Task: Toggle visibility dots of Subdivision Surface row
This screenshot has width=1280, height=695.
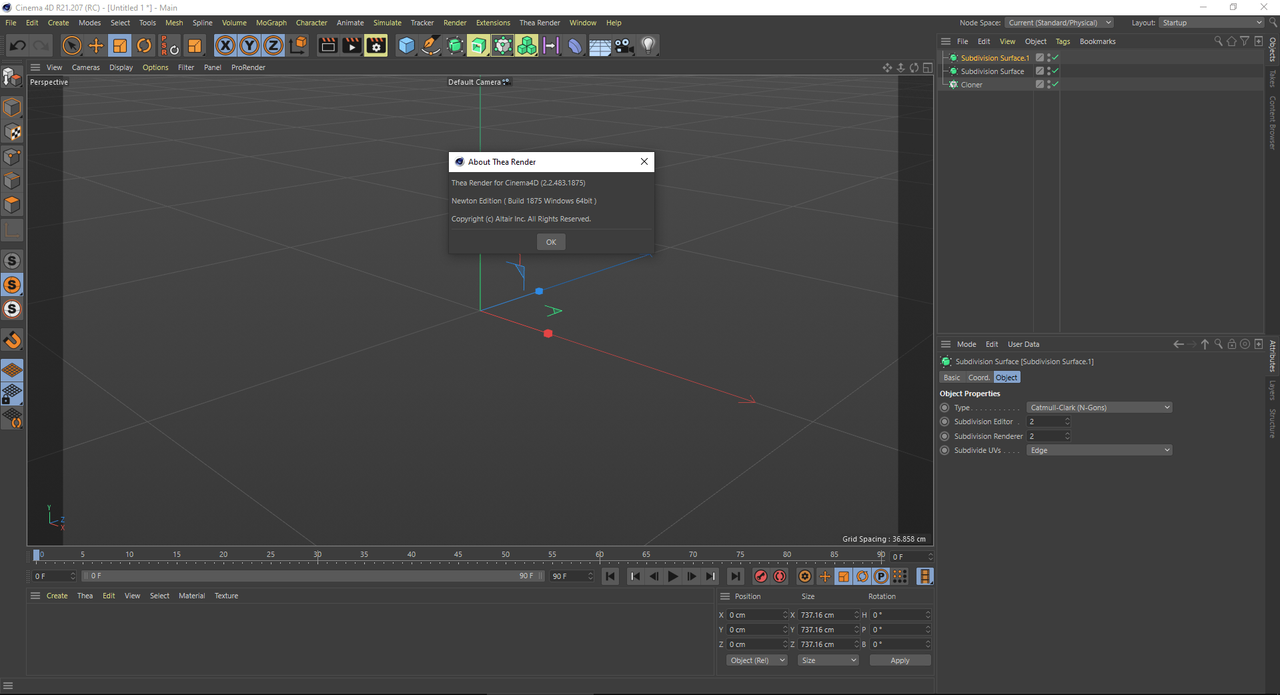Action: (x=1047, y=71)
